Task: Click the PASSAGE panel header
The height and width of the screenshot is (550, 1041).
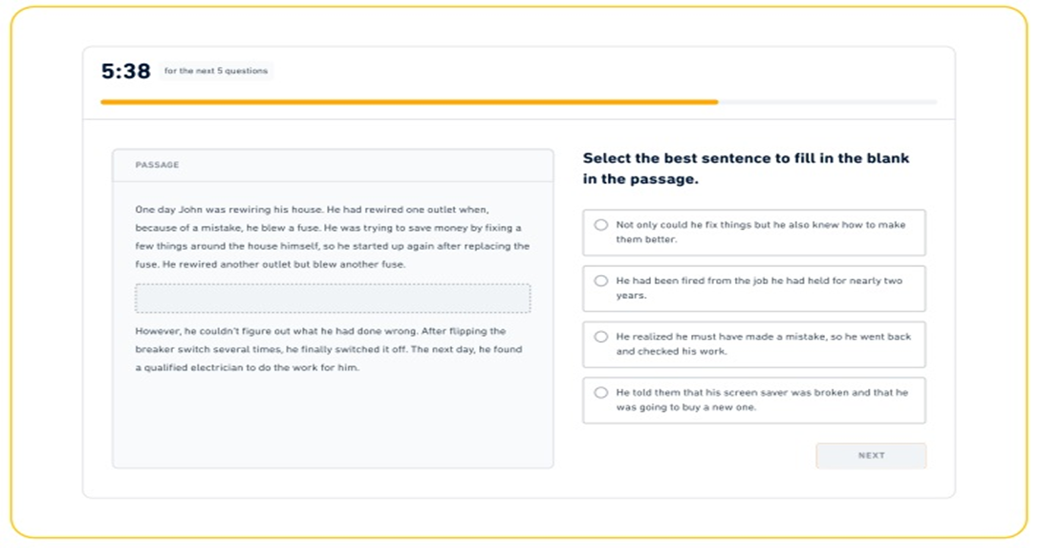Action: pos(332,165)
